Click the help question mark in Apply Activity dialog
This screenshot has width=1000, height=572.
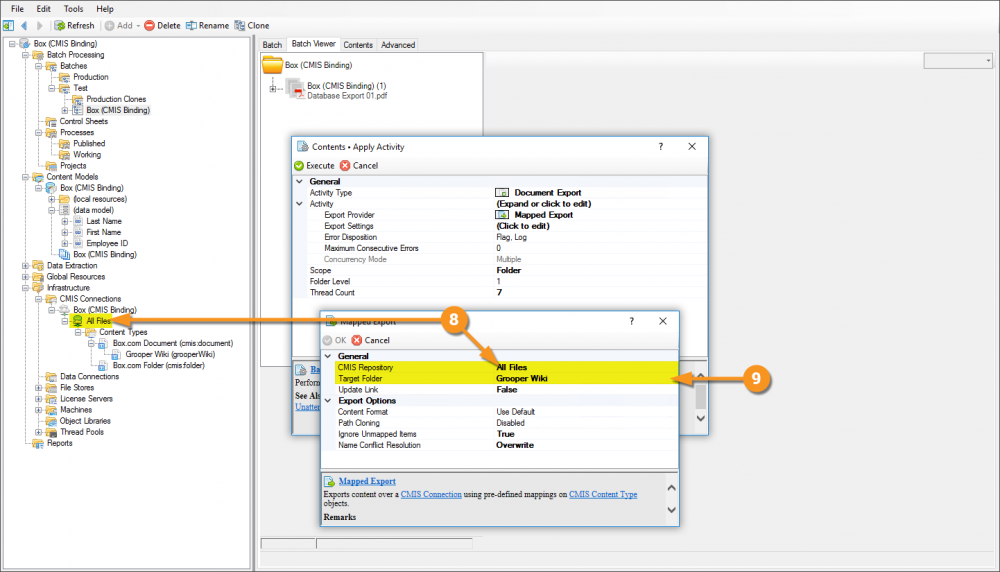click(661, 147)
